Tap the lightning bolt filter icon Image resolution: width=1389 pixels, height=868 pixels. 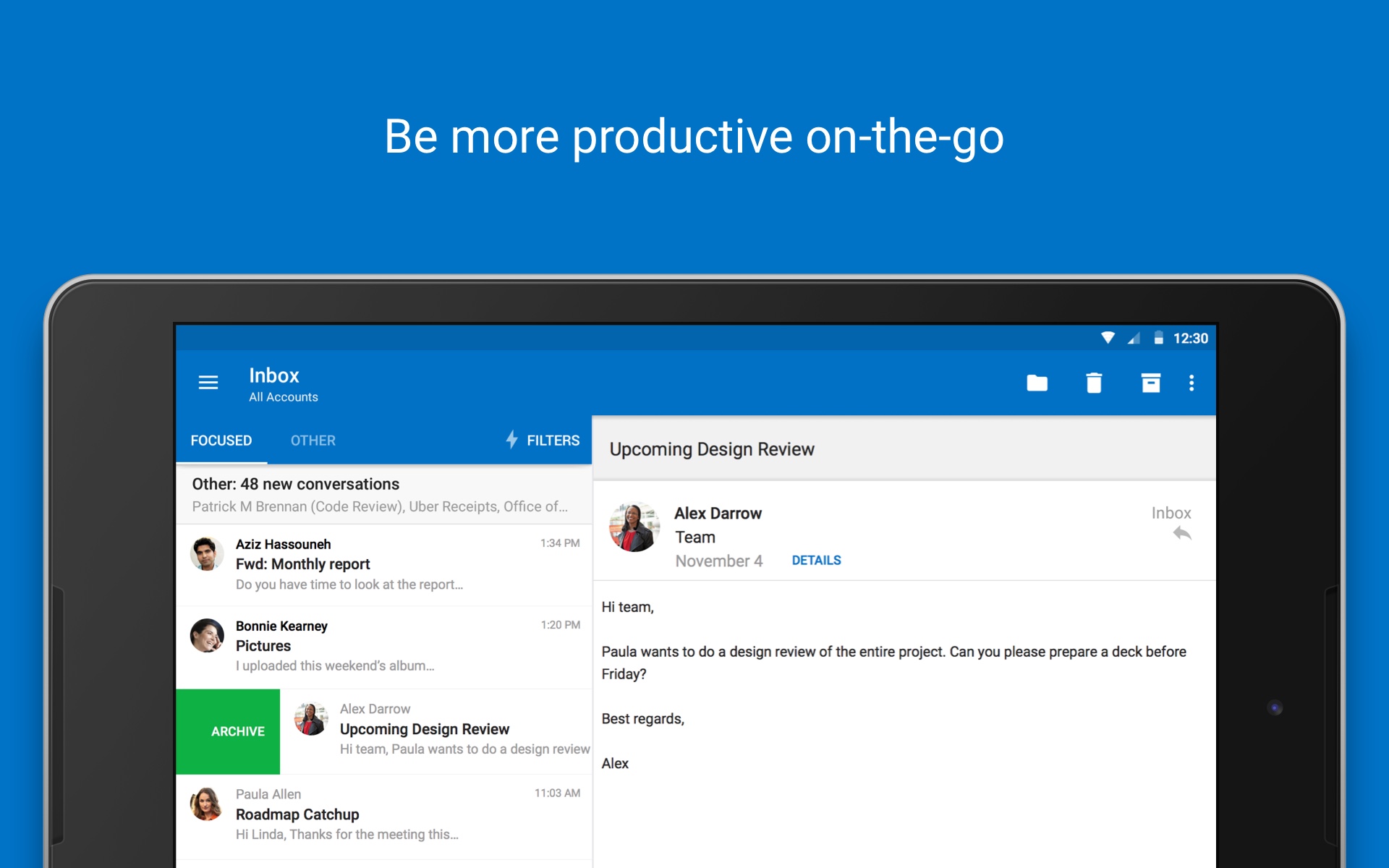511,439
